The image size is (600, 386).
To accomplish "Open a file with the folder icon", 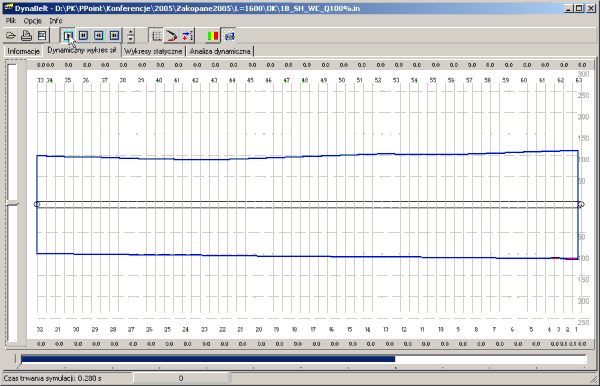I will [11, 36].
